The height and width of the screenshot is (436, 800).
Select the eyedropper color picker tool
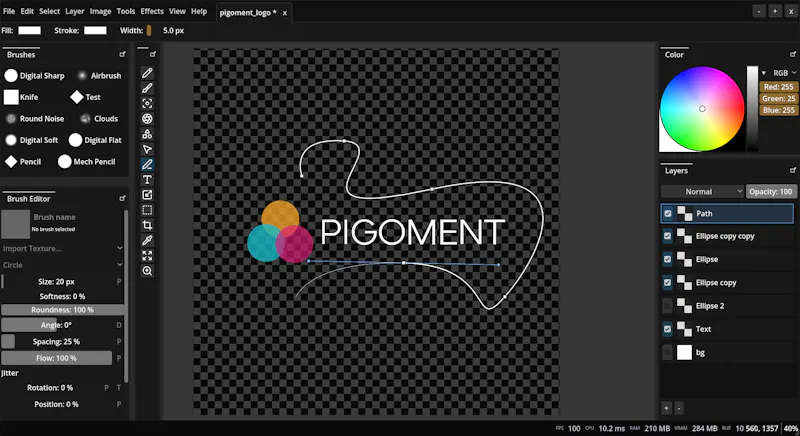[147, 240]
